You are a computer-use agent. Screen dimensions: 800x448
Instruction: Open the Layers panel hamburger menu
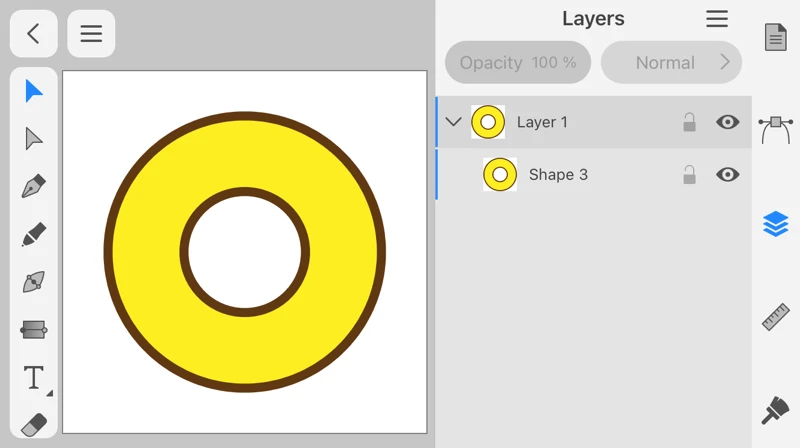(717, 19)
